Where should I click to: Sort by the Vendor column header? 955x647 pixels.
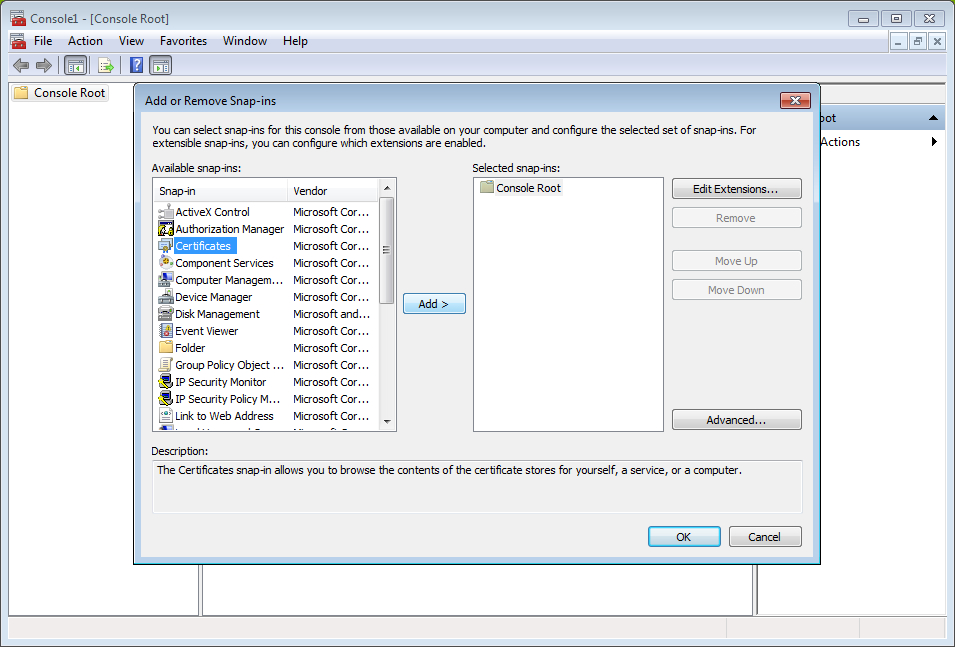tap(333, 191)
